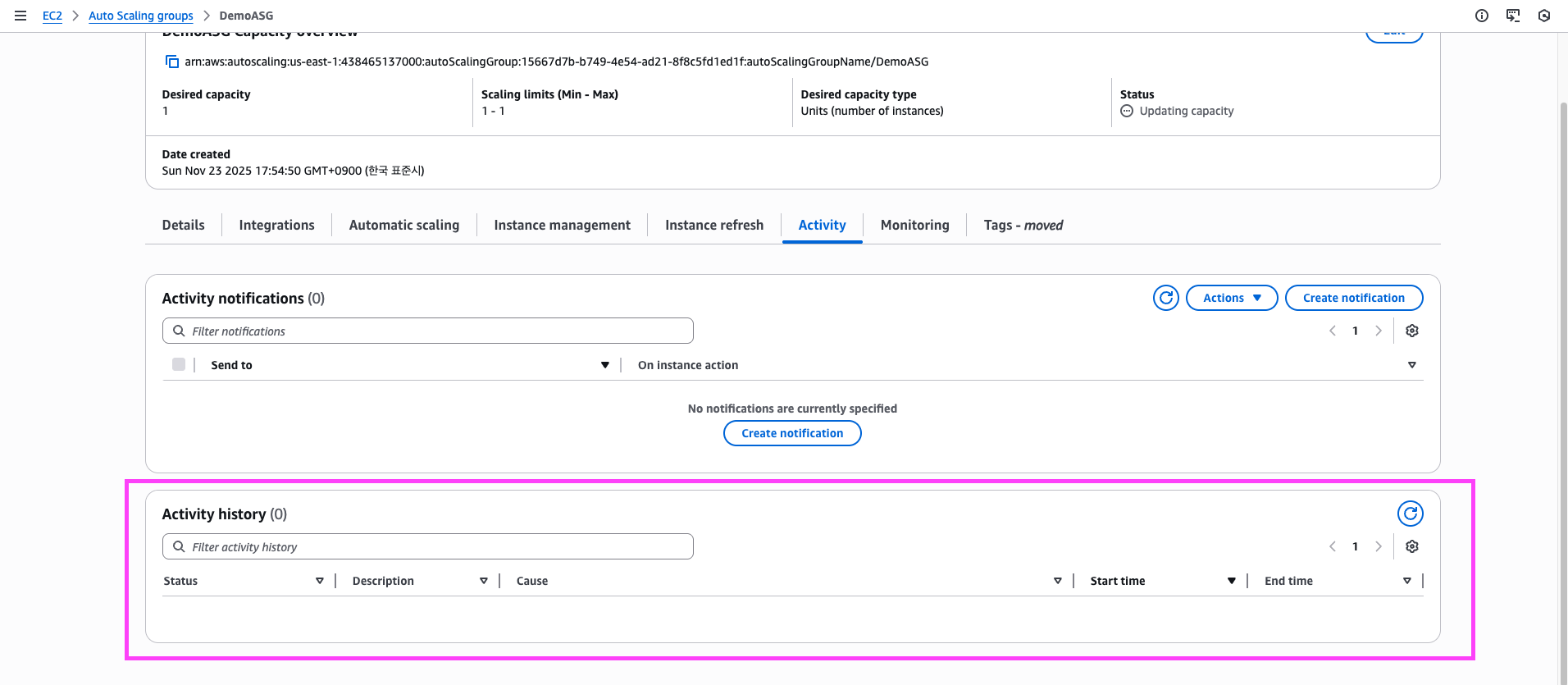Go to next page of notifications
This screenshot has width=1568, height=685.
tap(1379, 331)
